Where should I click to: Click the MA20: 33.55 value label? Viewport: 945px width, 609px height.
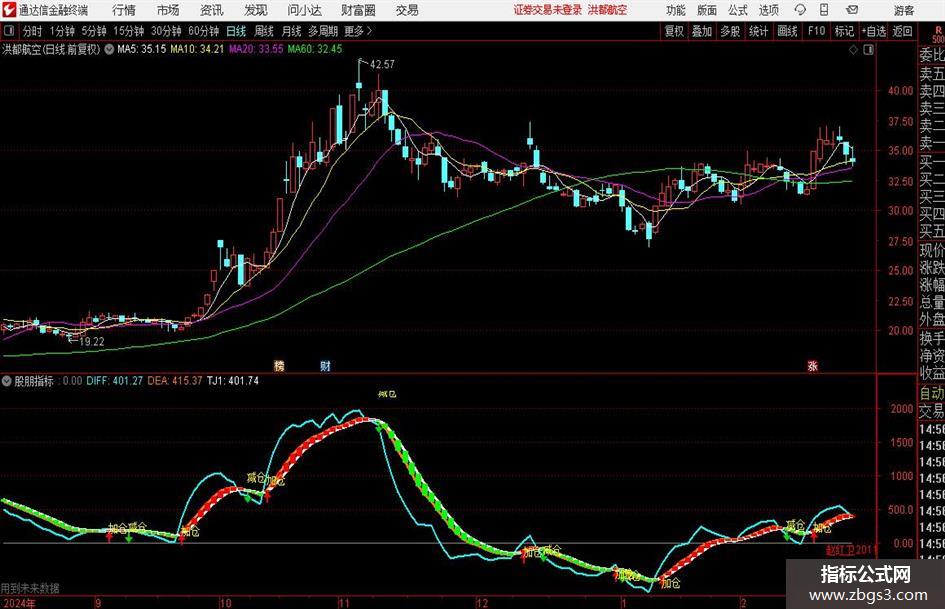point(256,49)
